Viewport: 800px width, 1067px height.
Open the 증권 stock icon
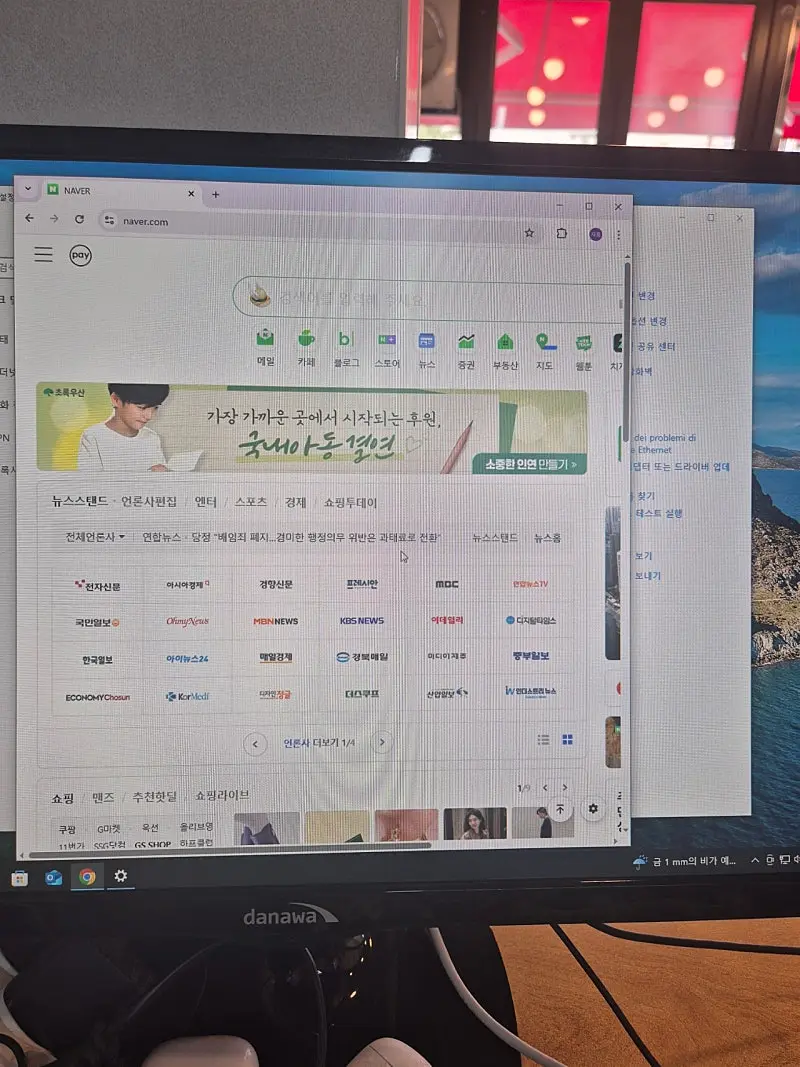pos(466,342)
